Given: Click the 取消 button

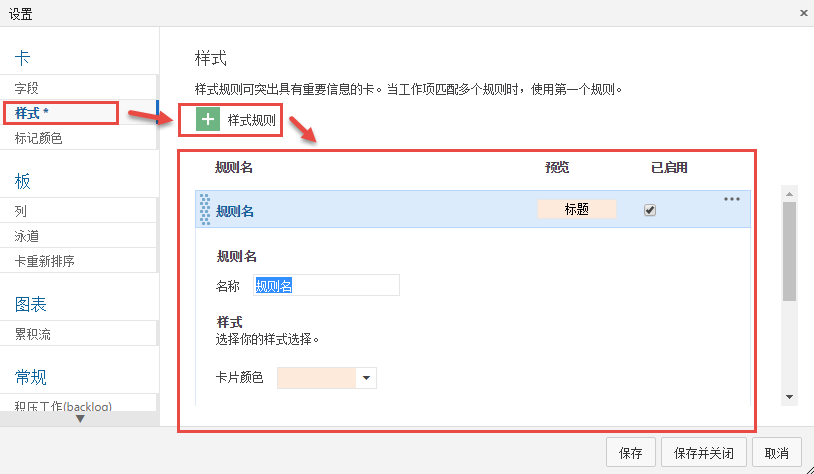Looking at the screenshot, I should tap(777, 453).
